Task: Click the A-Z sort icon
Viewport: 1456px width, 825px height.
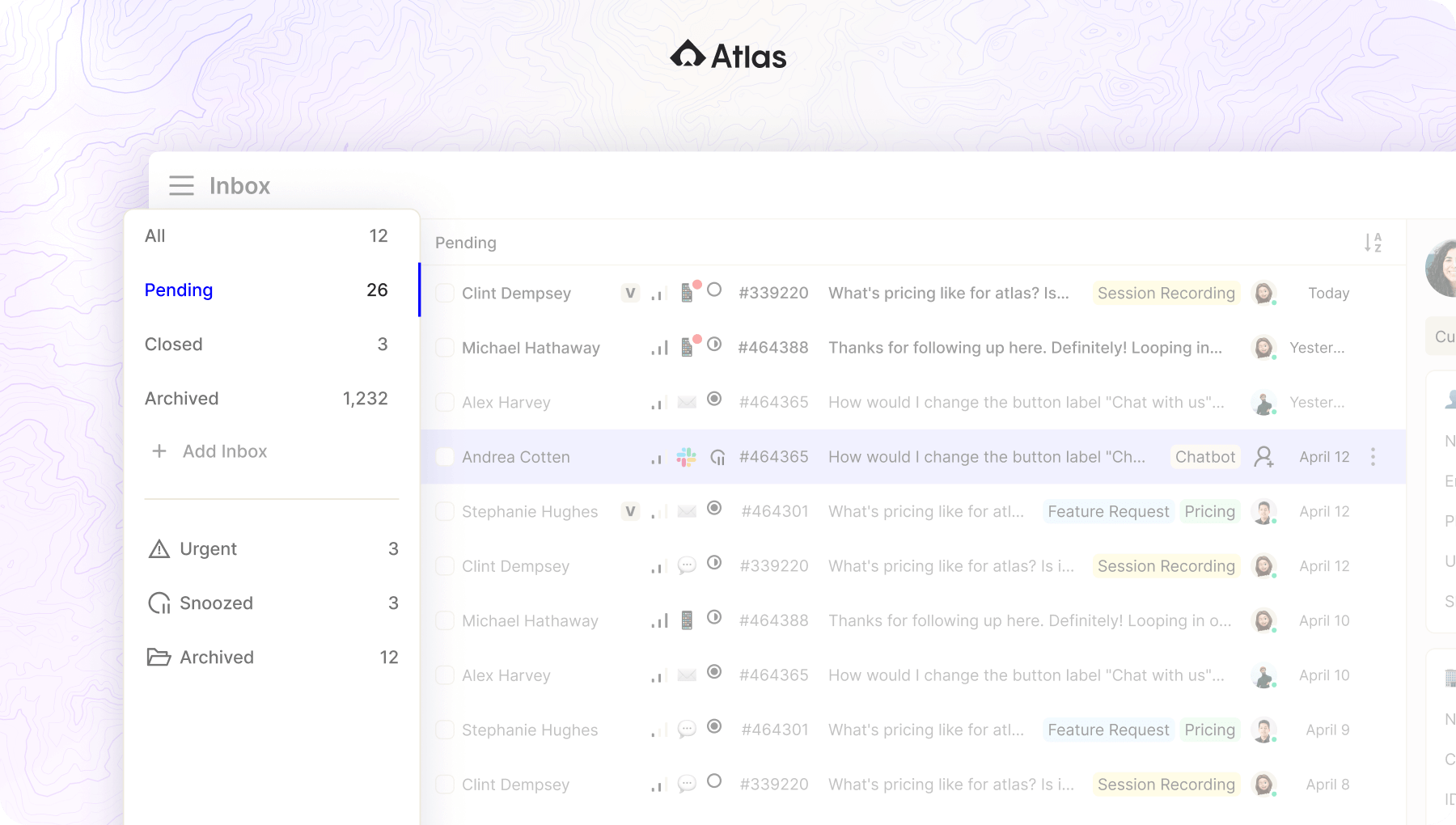Action: pyautogui.click(x=1373, y=243)
